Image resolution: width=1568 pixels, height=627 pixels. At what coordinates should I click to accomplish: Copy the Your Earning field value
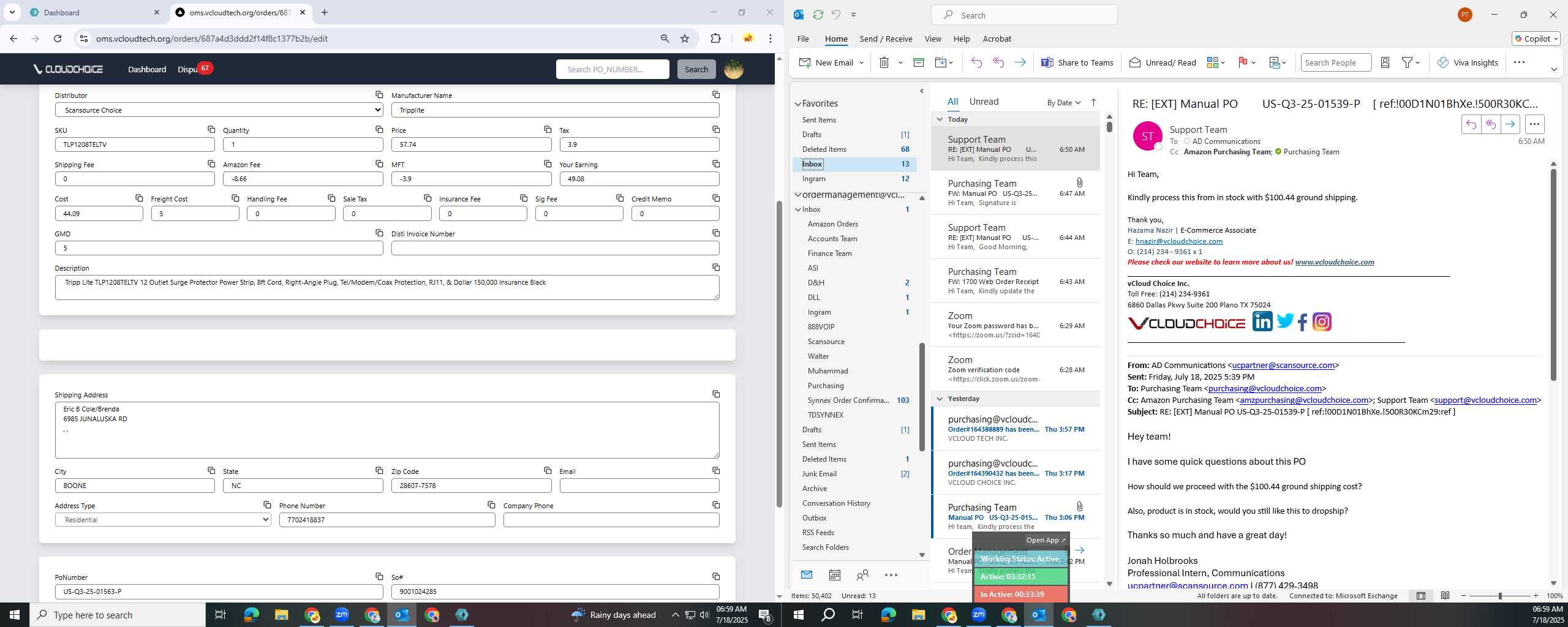click(x=716, y=163)
